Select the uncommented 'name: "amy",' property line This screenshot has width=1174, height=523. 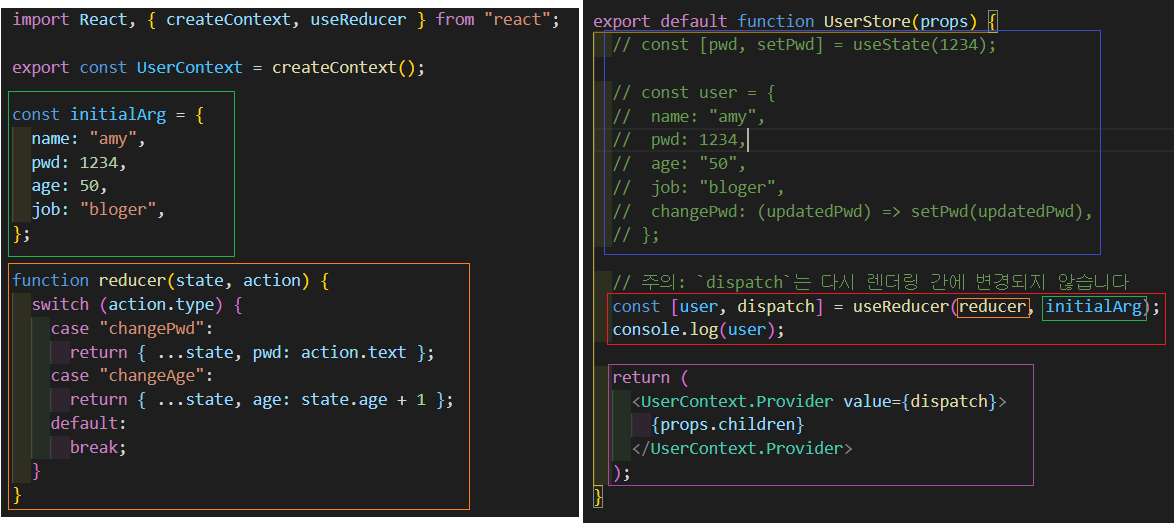88,139
